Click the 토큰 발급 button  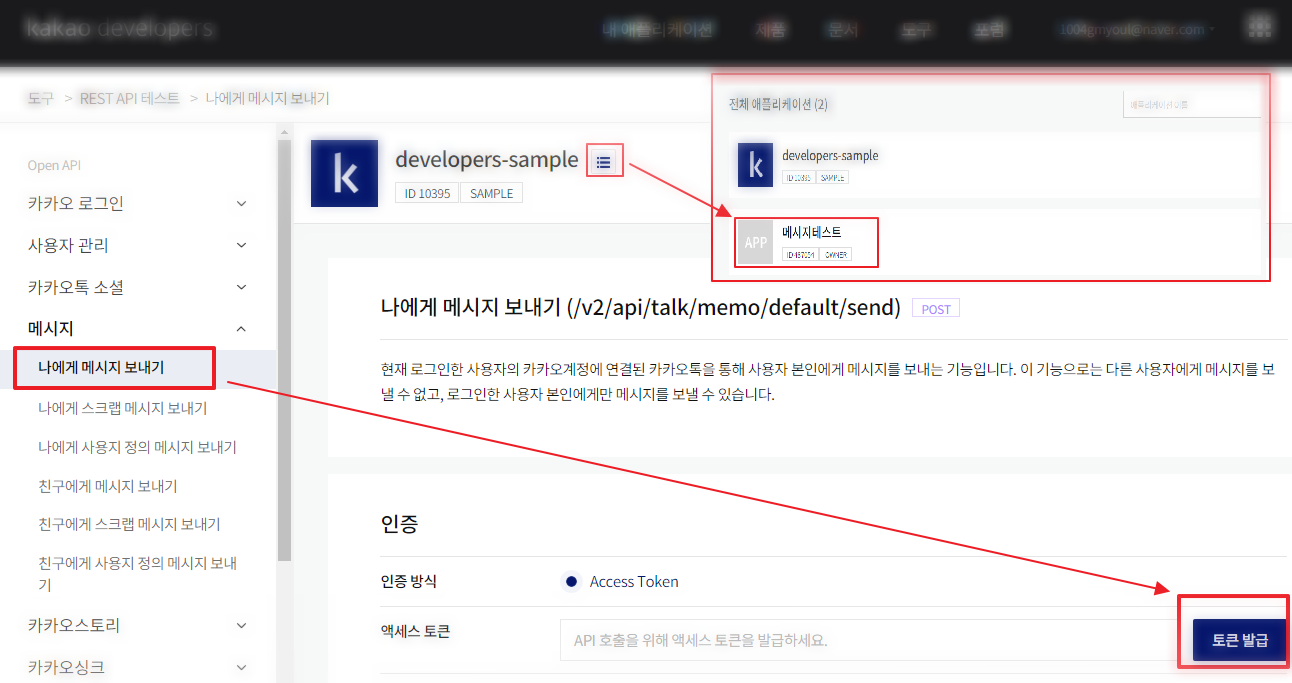[x=1240, y=640]
